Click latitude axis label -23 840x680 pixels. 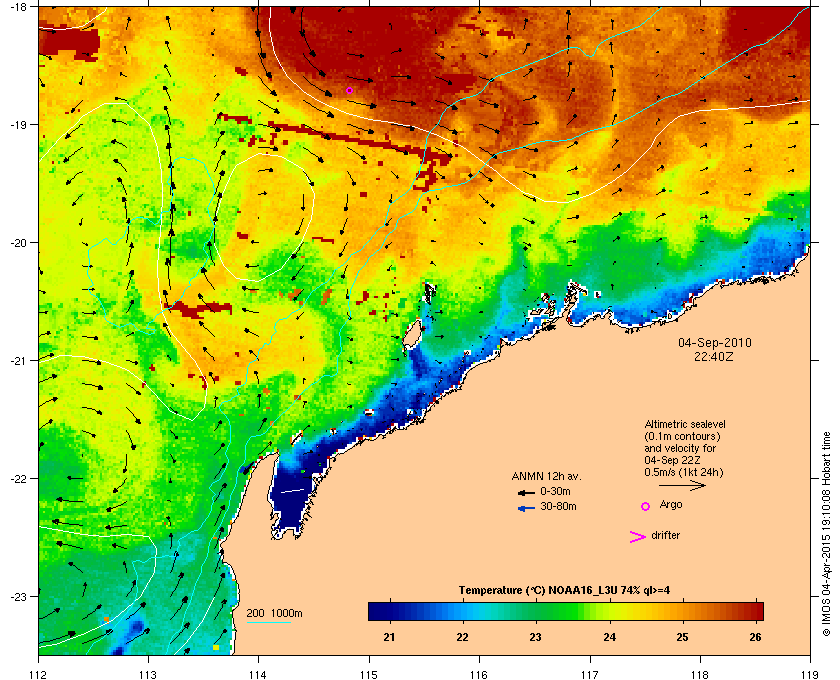click(18, 596)
